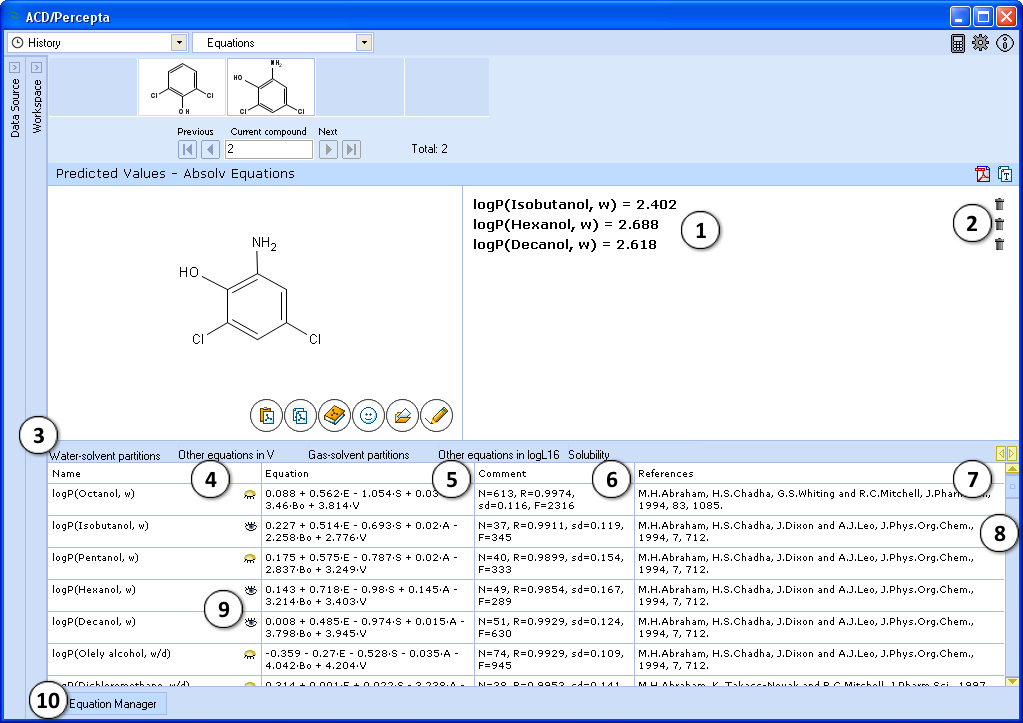
Task: Paste structure from clipboard icon
Action: coord(266,415)
